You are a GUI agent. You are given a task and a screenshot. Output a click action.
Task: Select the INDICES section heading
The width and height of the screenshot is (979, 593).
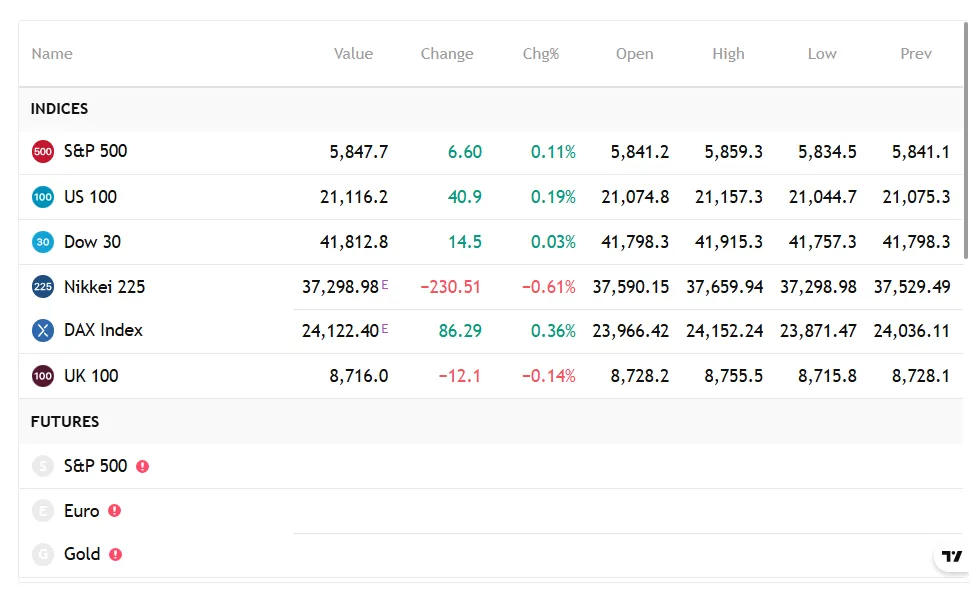pos(60,109)
